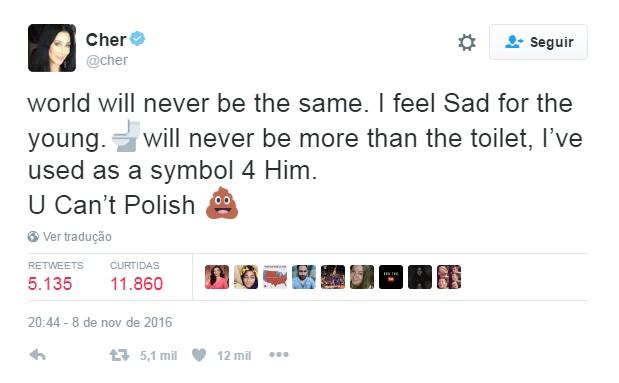Open the US map avatar
The image size is (619, 383).
pos(275,277)
